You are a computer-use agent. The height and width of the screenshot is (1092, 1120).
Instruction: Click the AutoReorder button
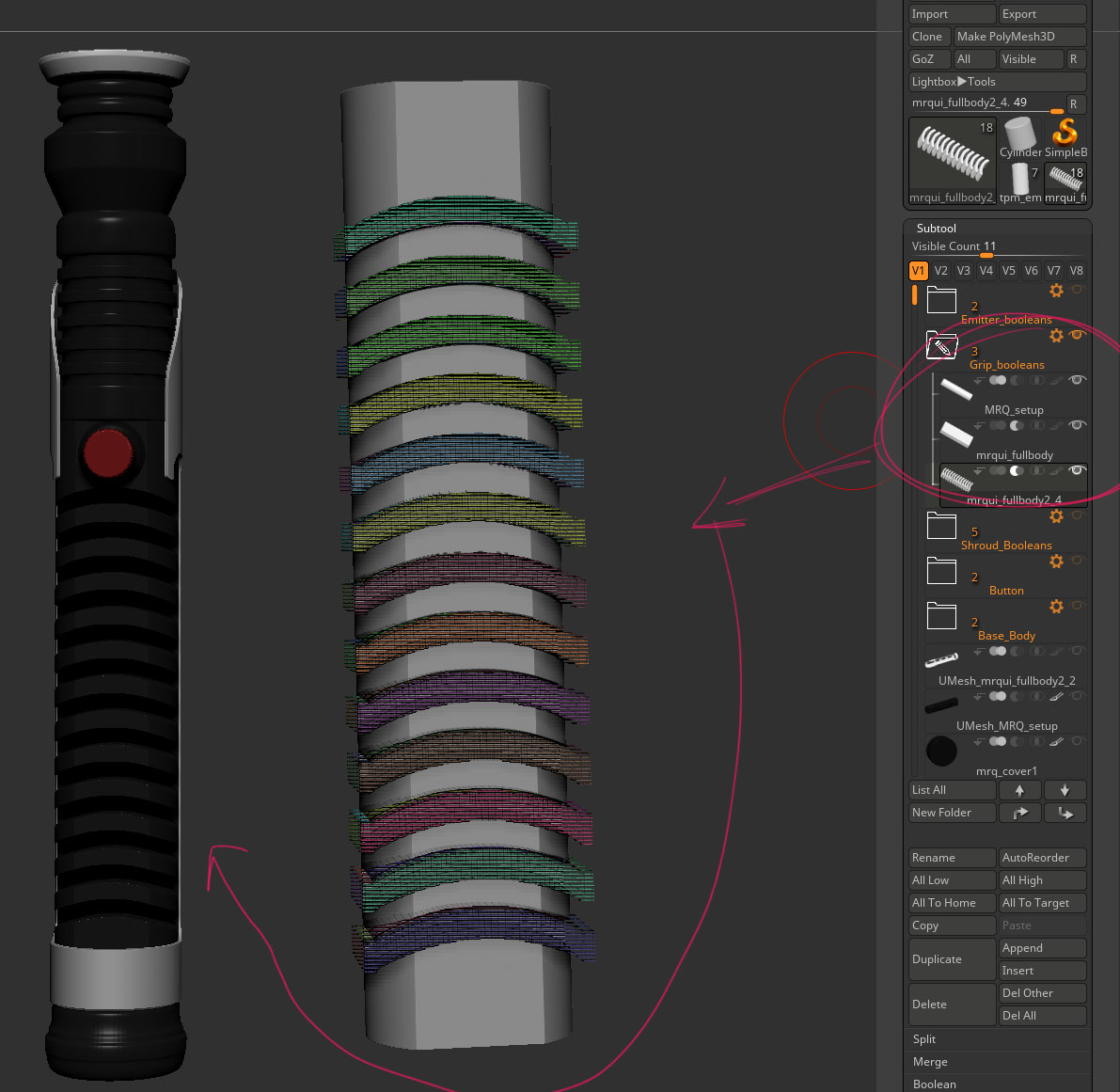[x=1042, y=858]
